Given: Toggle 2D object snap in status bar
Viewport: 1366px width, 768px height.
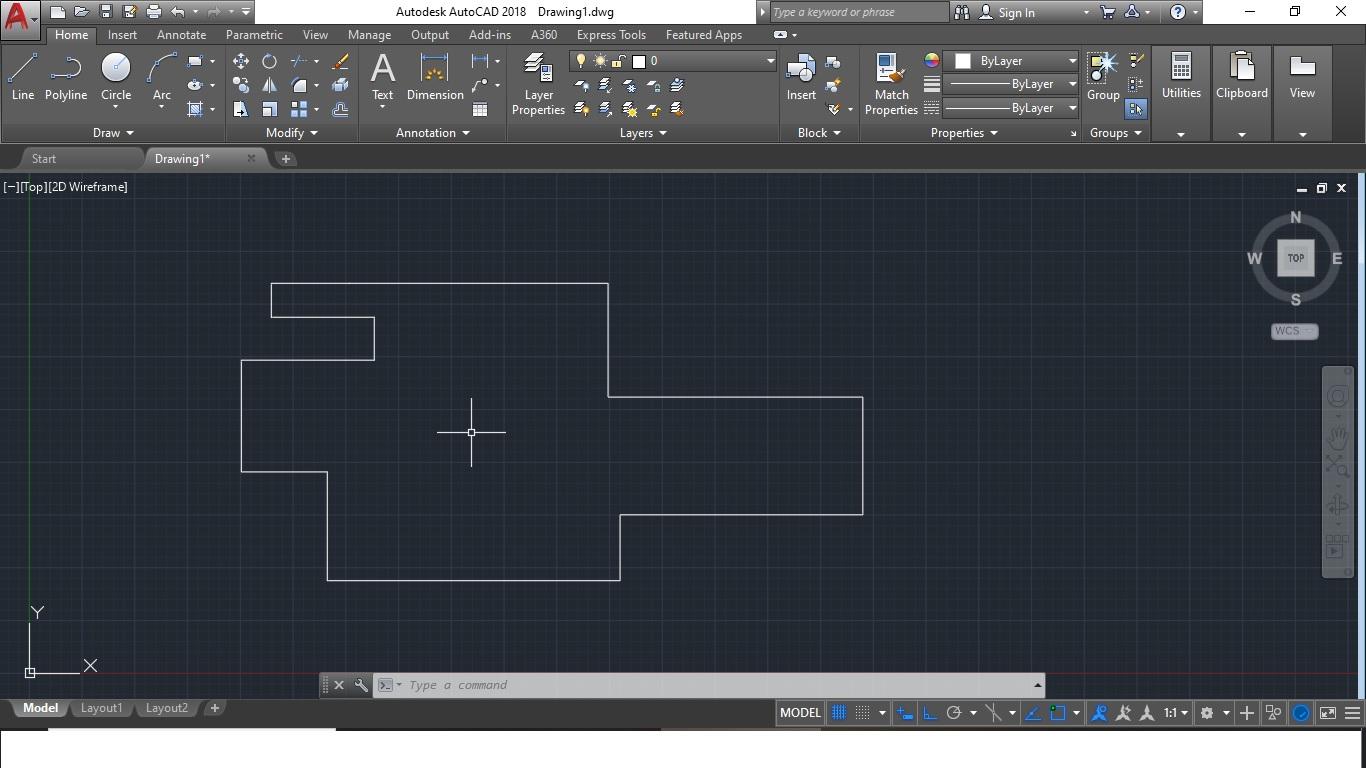Looking at the screenshot, I should point(1057,713).
